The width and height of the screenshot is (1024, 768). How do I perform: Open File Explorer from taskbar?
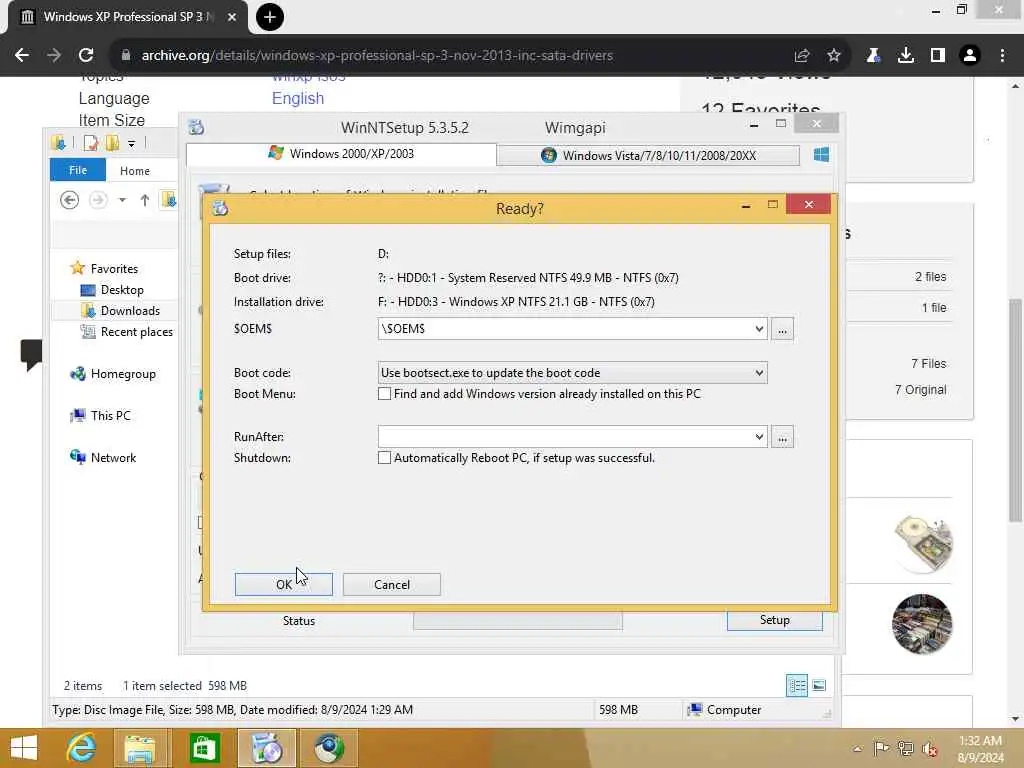pyautogui.click(x=140, y=748)
